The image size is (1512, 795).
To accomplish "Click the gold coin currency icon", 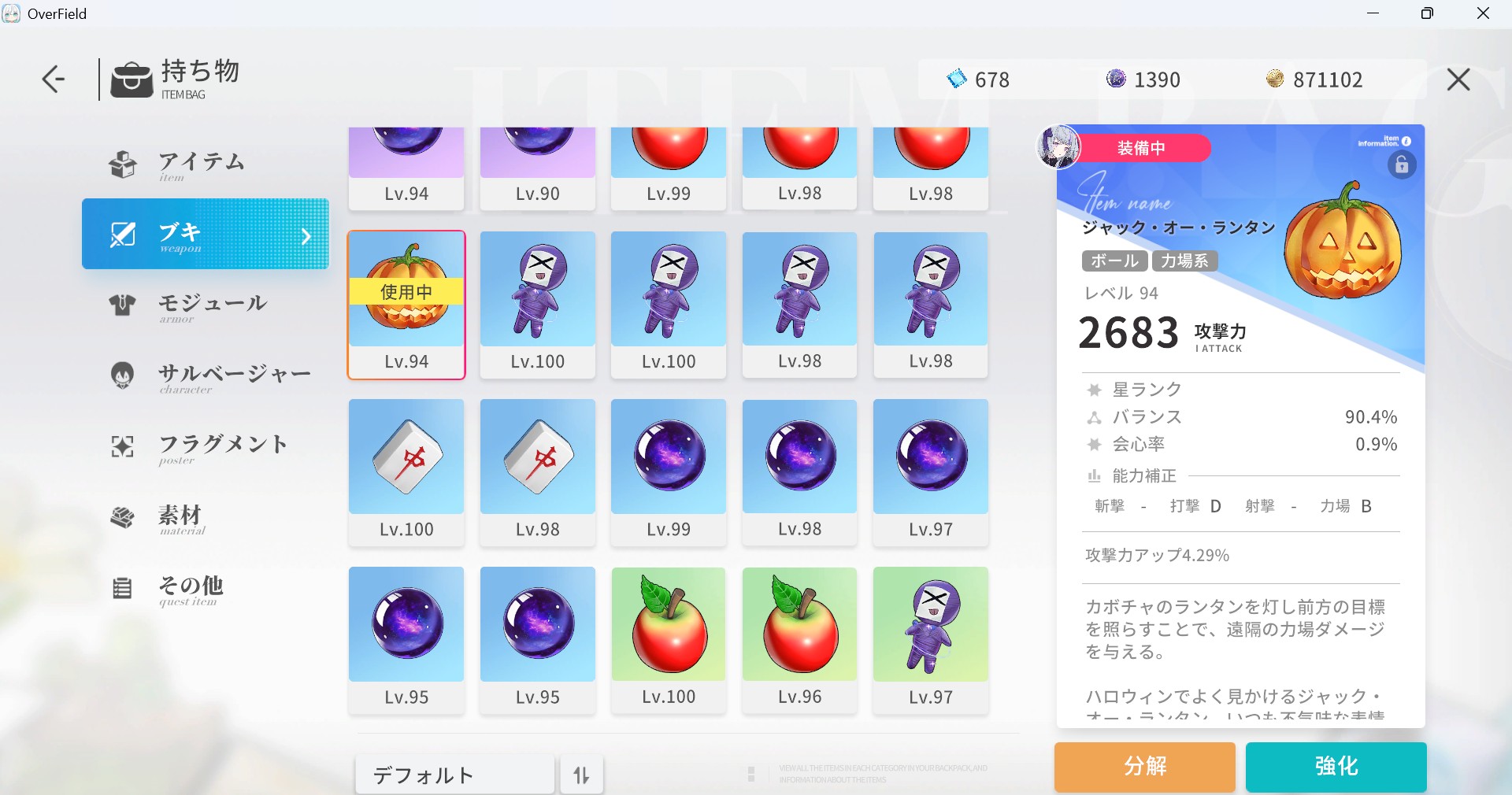I will pyautogui.click(x=1275, y=78).
